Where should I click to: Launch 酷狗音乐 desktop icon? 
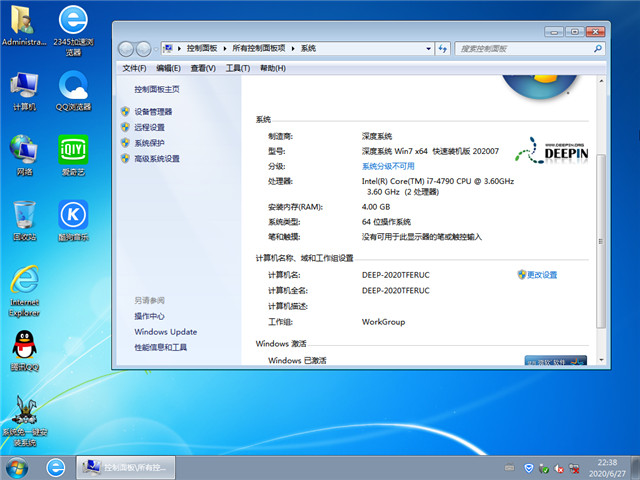73,221
